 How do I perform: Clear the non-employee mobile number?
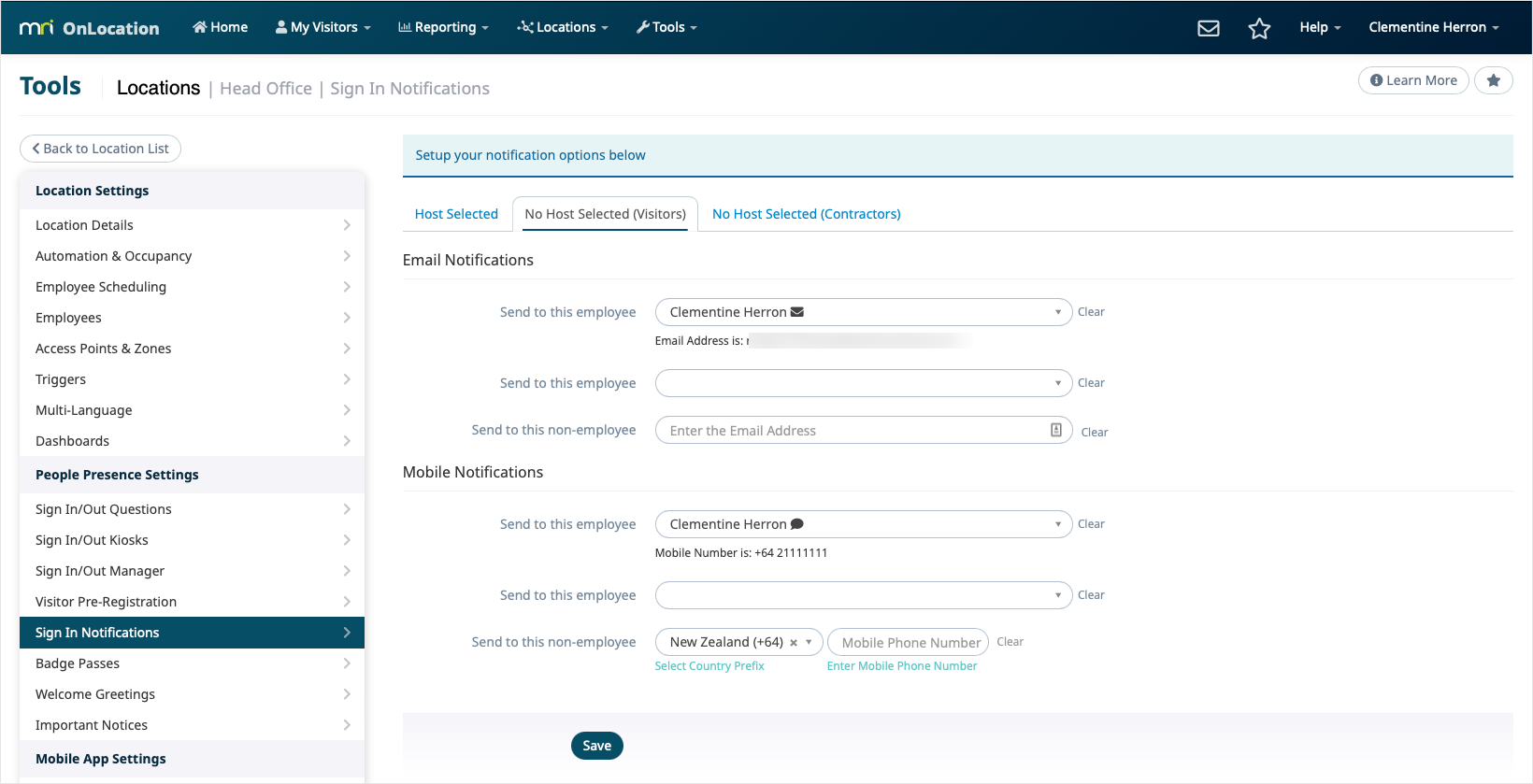(1010, 642)
